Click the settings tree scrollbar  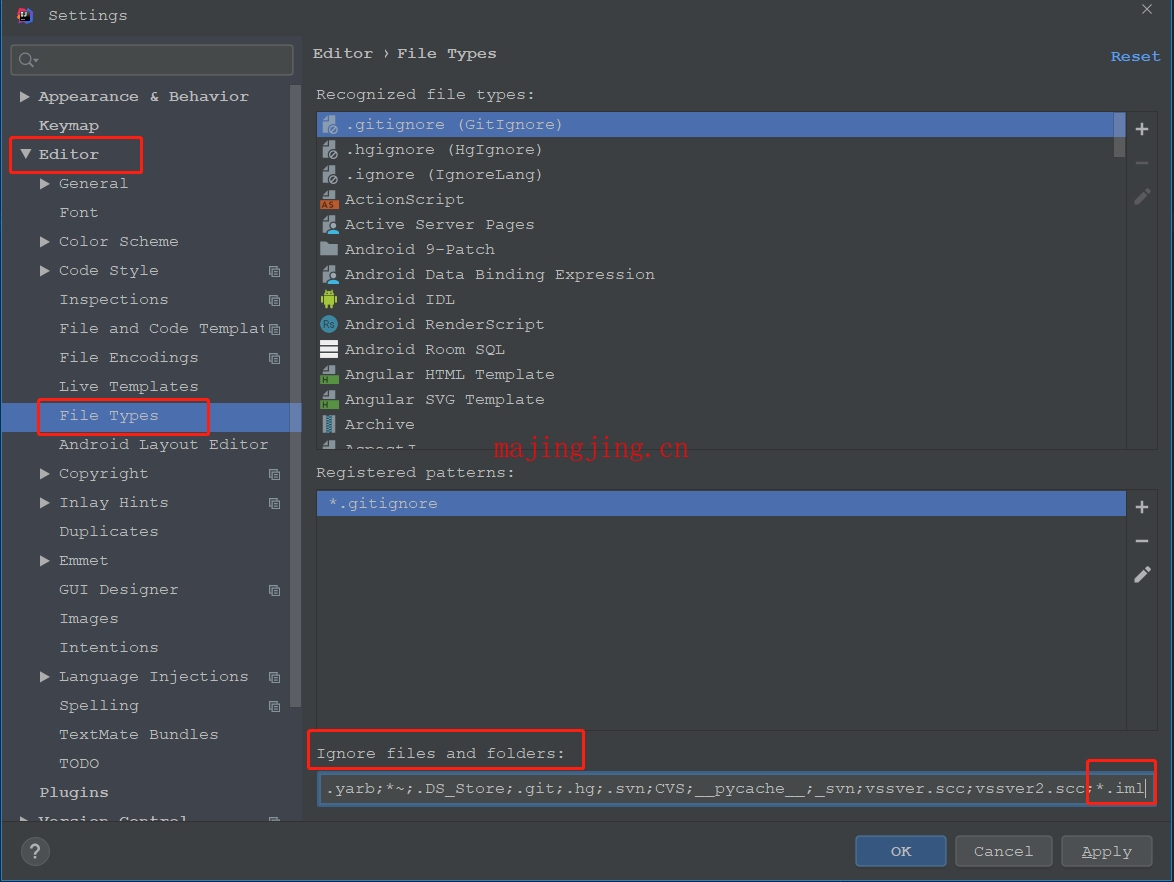(295, 395)
